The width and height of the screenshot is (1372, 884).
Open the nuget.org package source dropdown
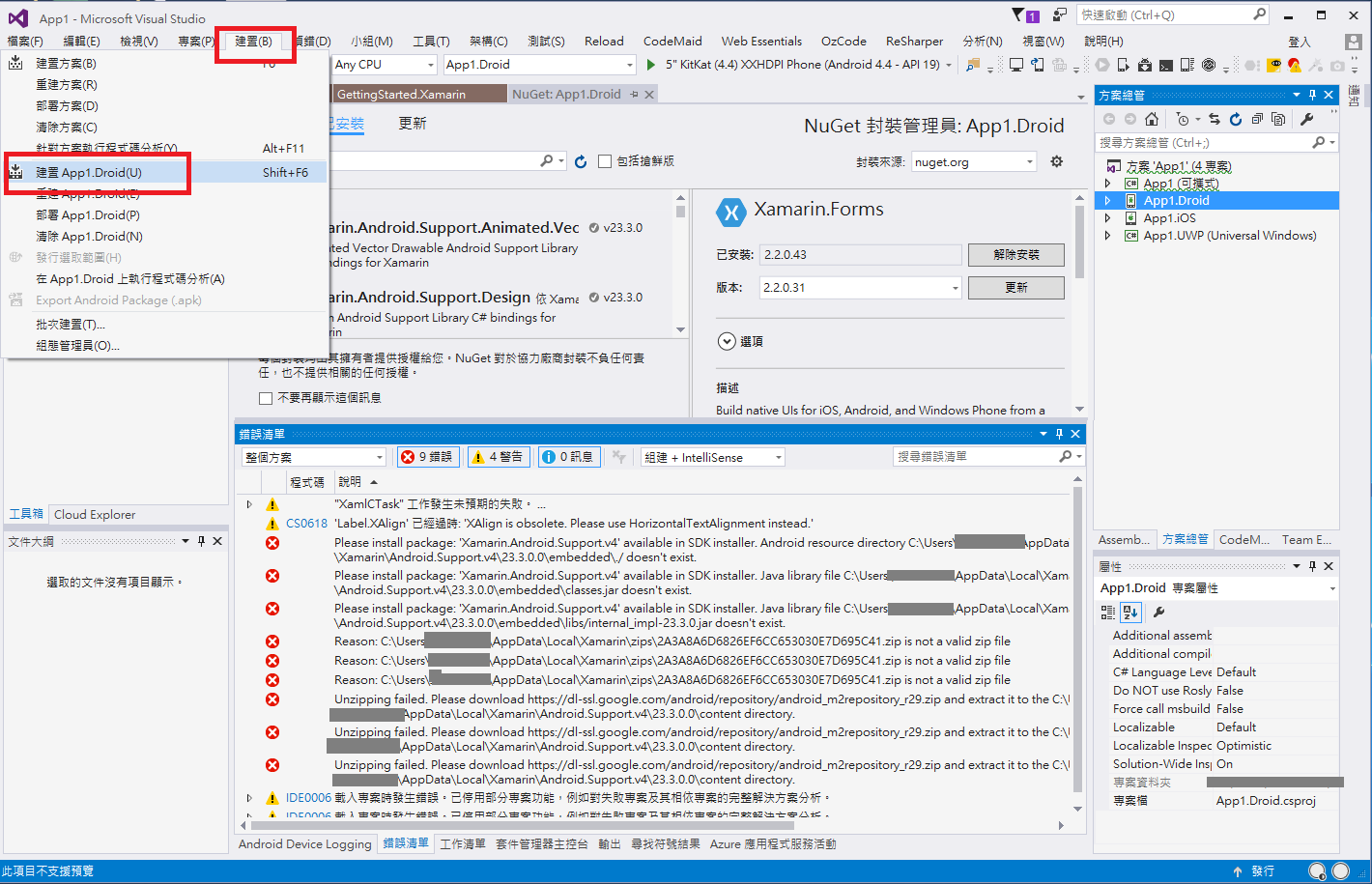(x=974, y=161)
